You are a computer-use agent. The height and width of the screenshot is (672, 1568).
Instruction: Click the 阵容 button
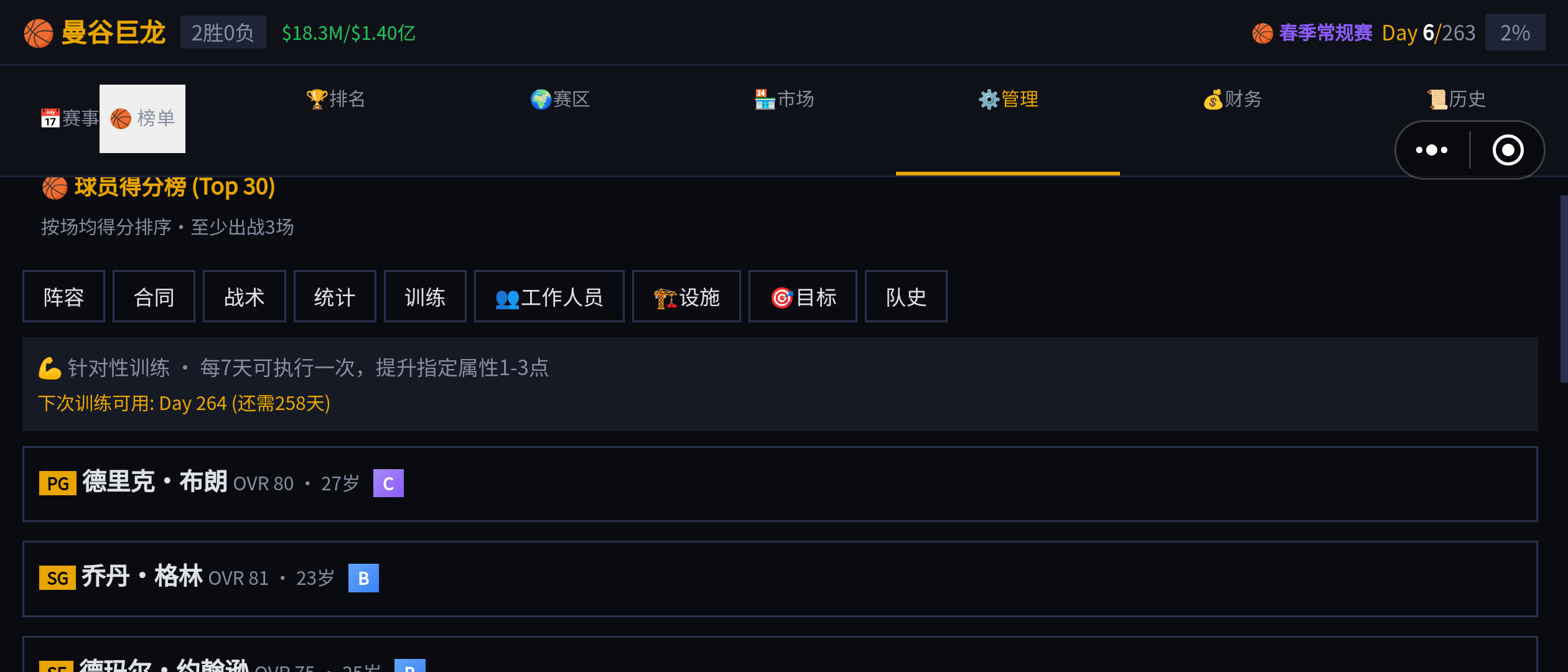[x=63, y=297]
